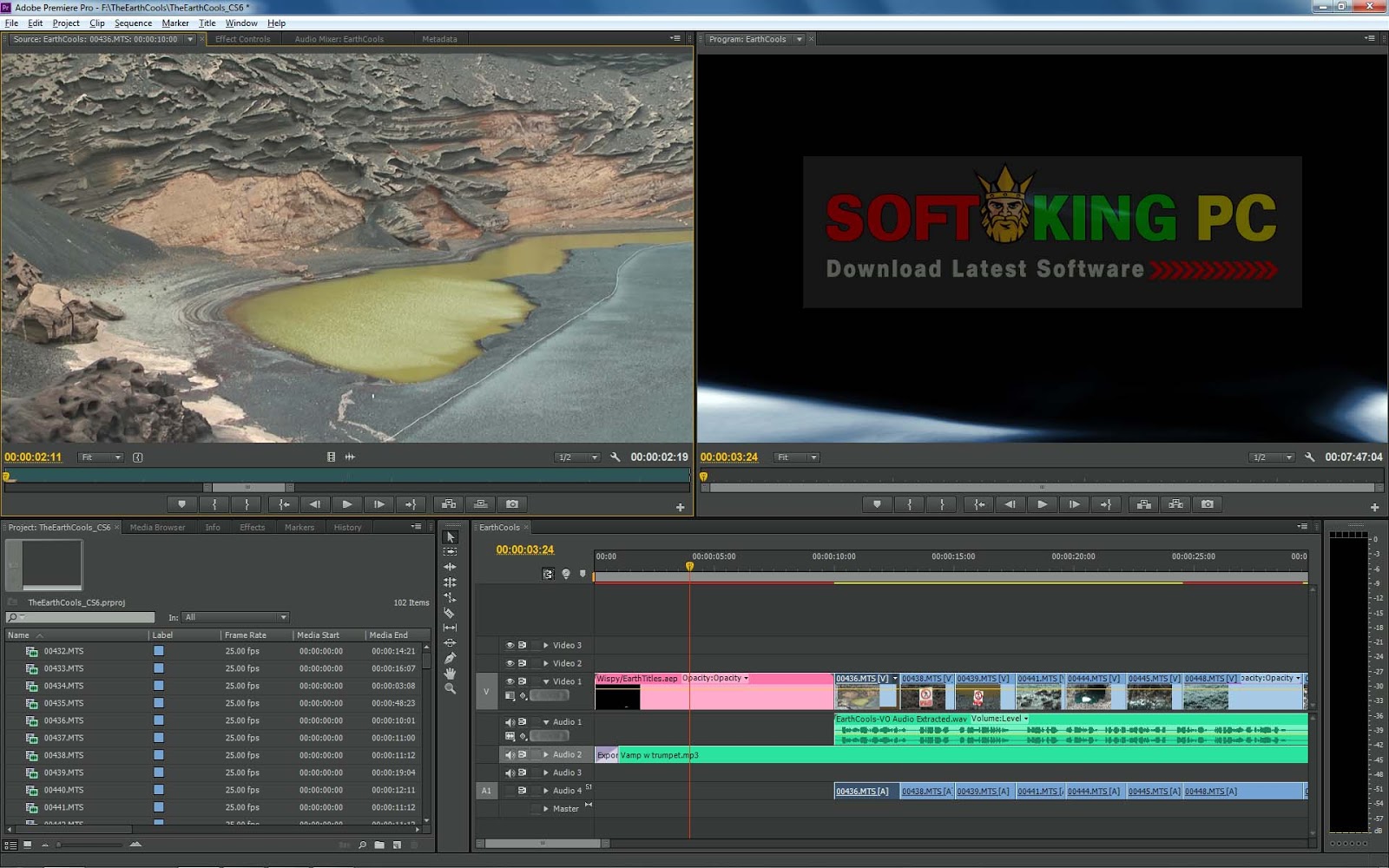Screen dimensions: 1389x868
Task: Play the Program monitor sequence
Action: tap(1043, 504)
